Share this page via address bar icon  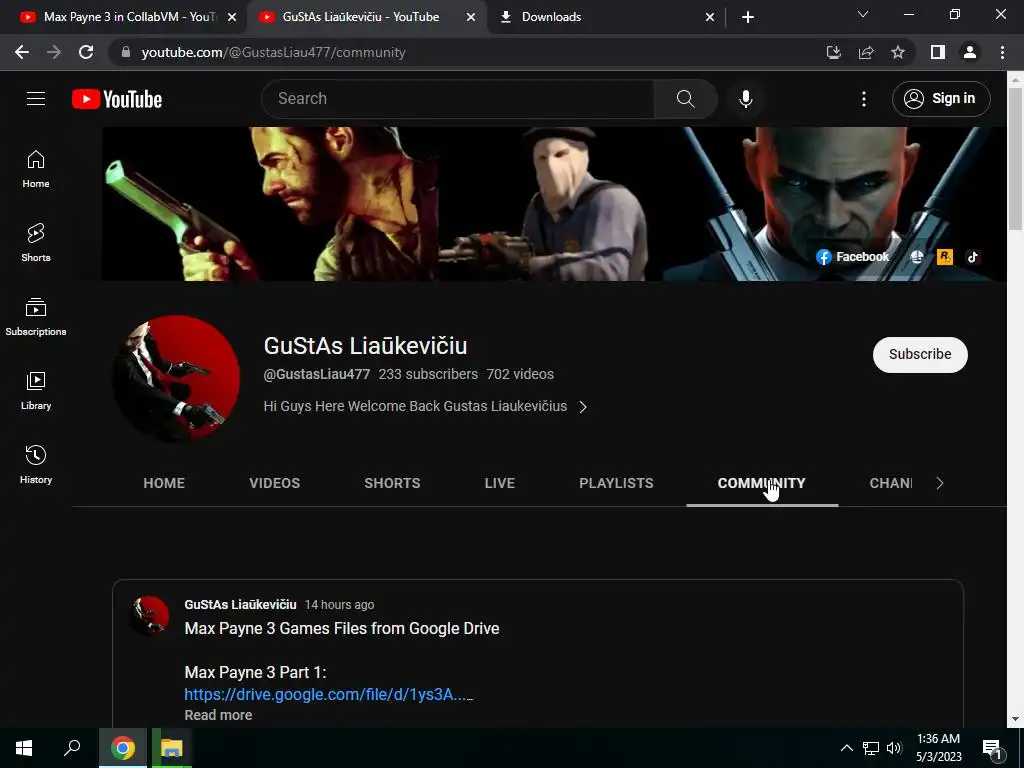pyautogui.click(x=866, y=52)
